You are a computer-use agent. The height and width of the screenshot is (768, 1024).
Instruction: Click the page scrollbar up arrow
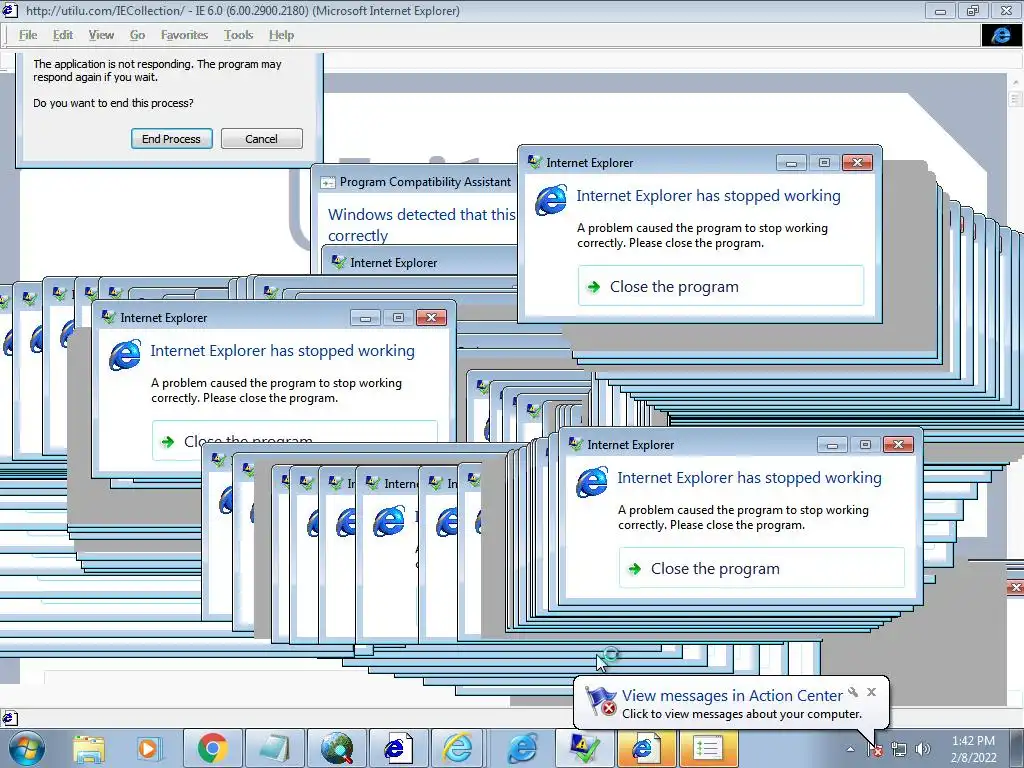tap(1016, 82)
